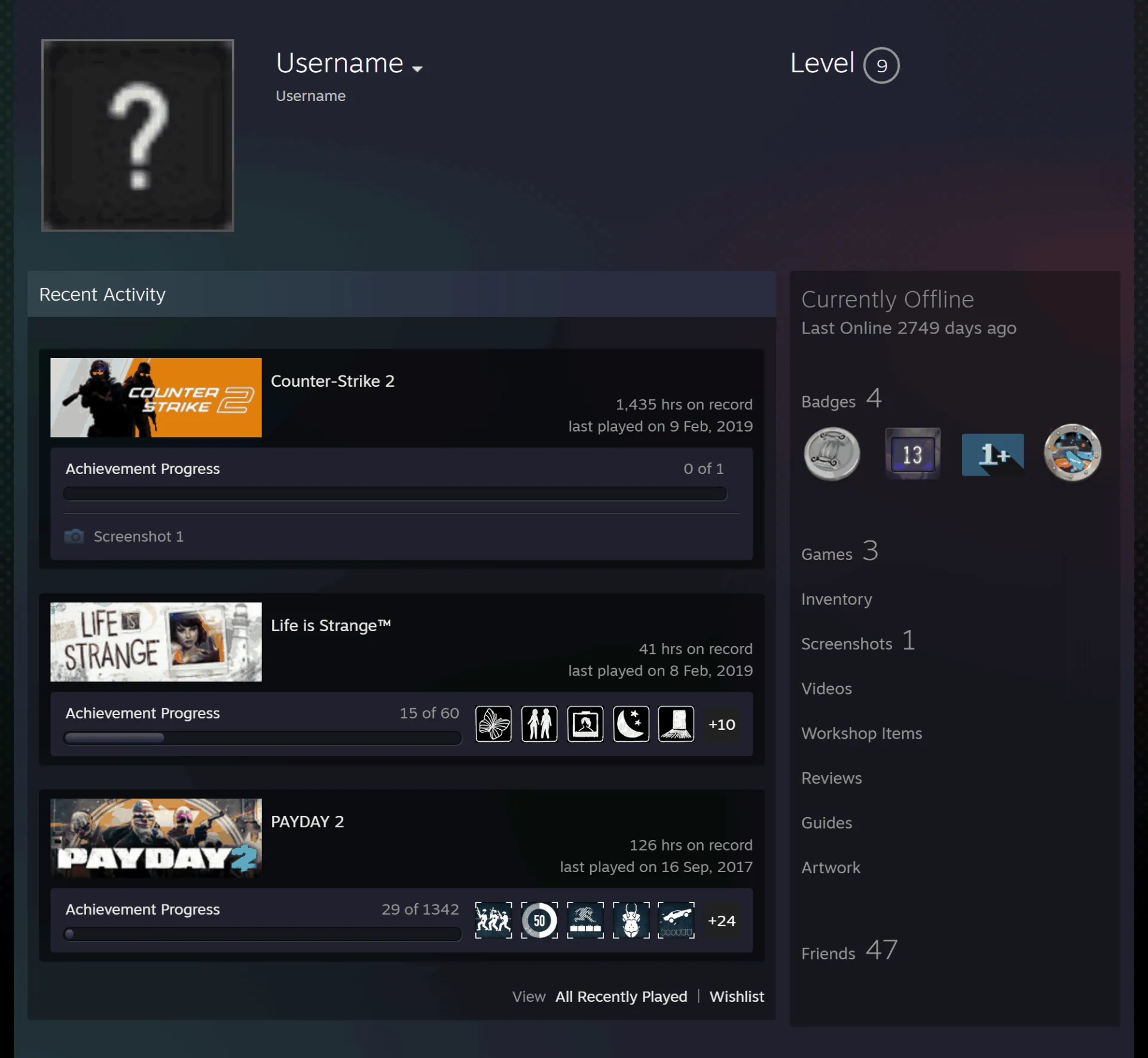View All Recently Played games
The image size is (1148, 1058).
[621, 996]
